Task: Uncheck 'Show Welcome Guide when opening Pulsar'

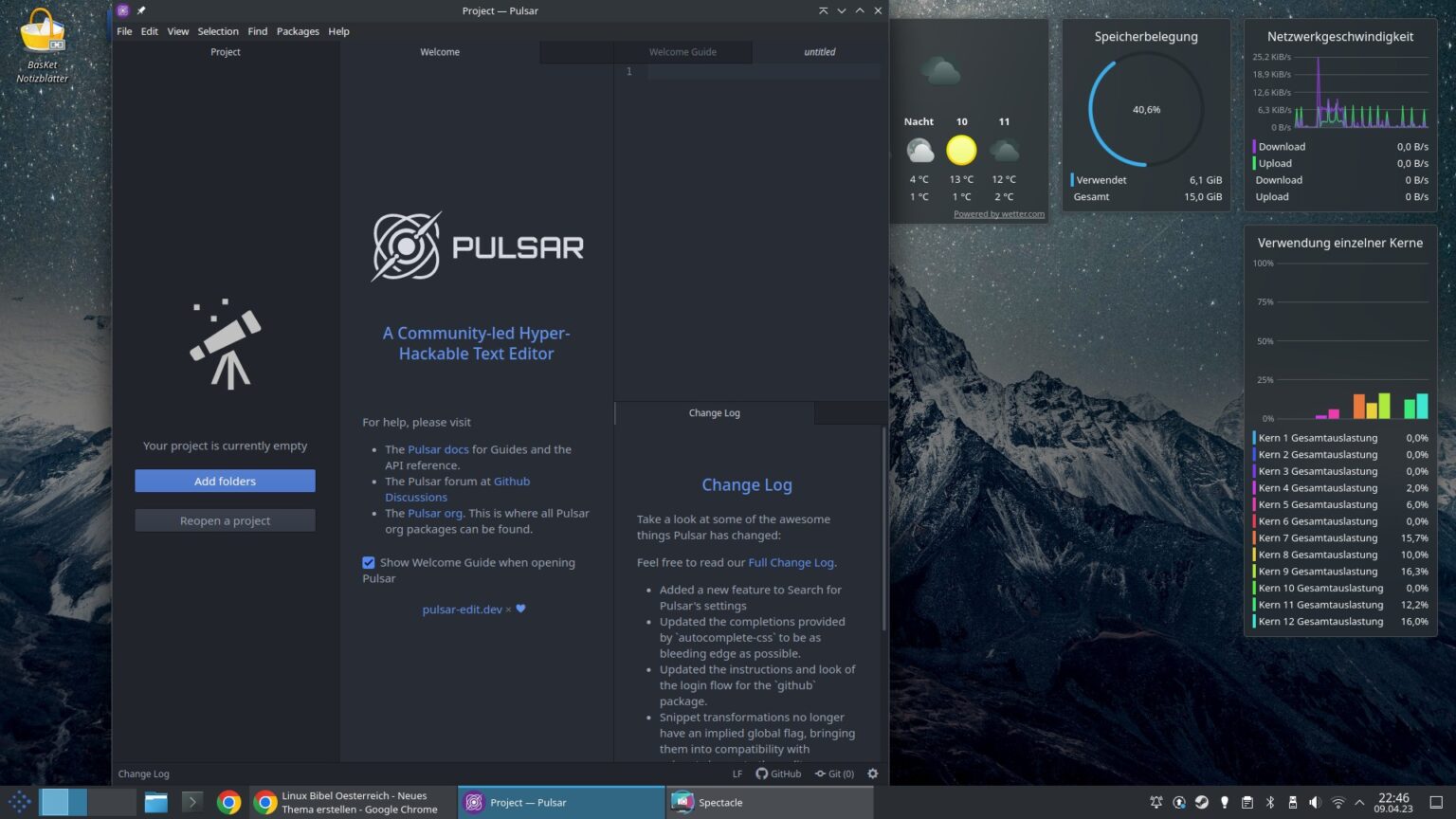Action: pos(369,562)
